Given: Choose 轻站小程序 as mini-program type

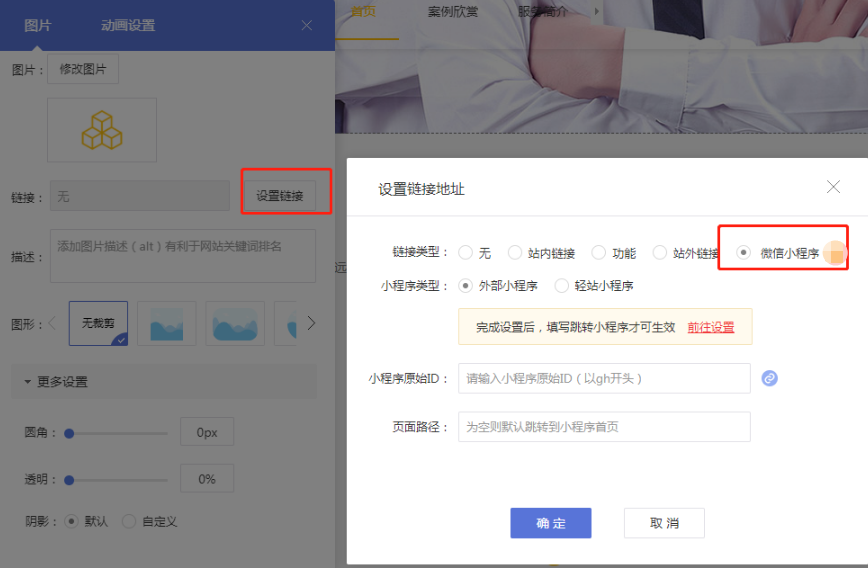Looking at the screenshot, I should pyautogui.click(x=561, y=286).
